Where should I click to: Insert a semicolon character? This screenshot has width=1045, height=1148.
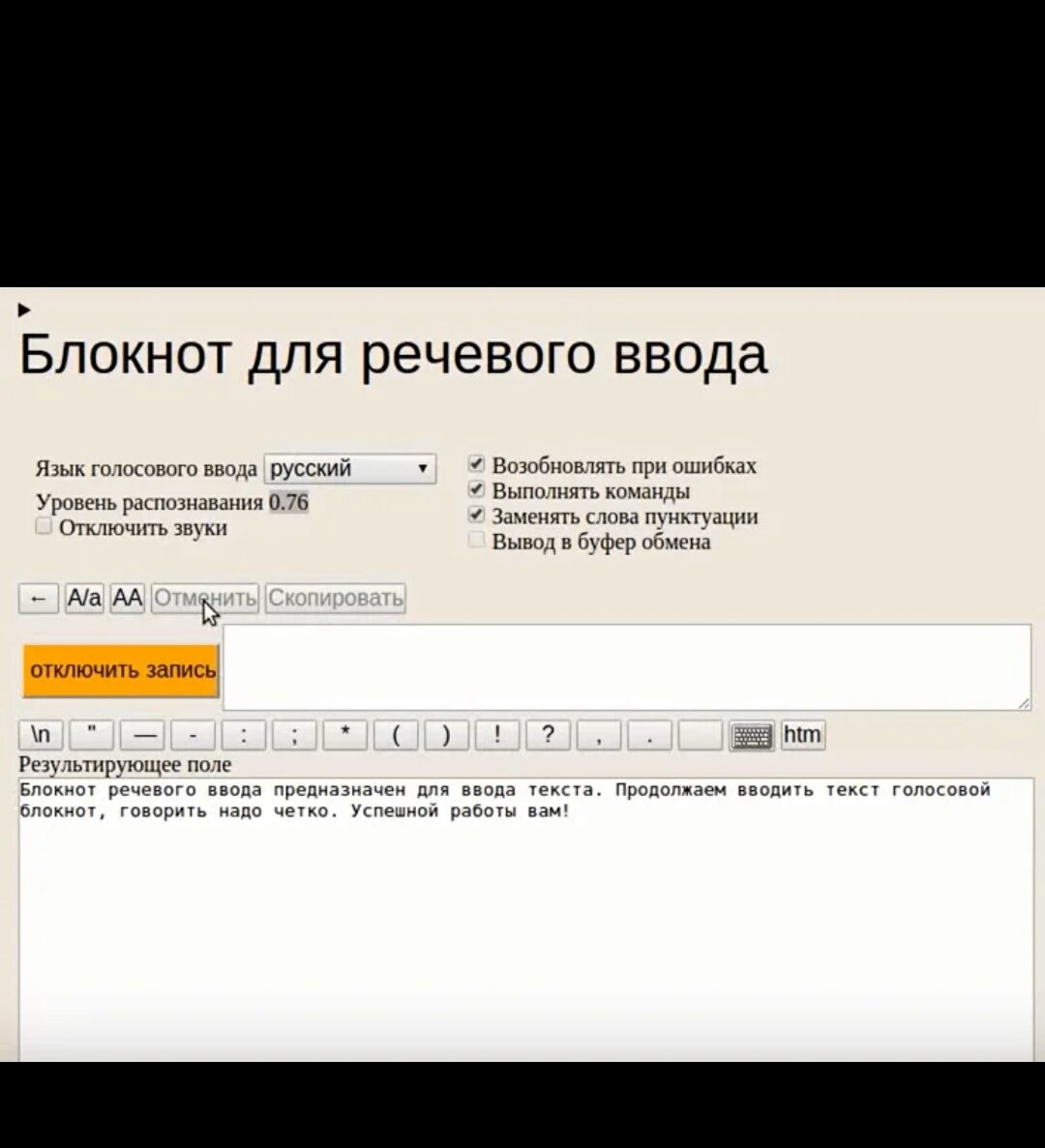[x=294, y=735]
